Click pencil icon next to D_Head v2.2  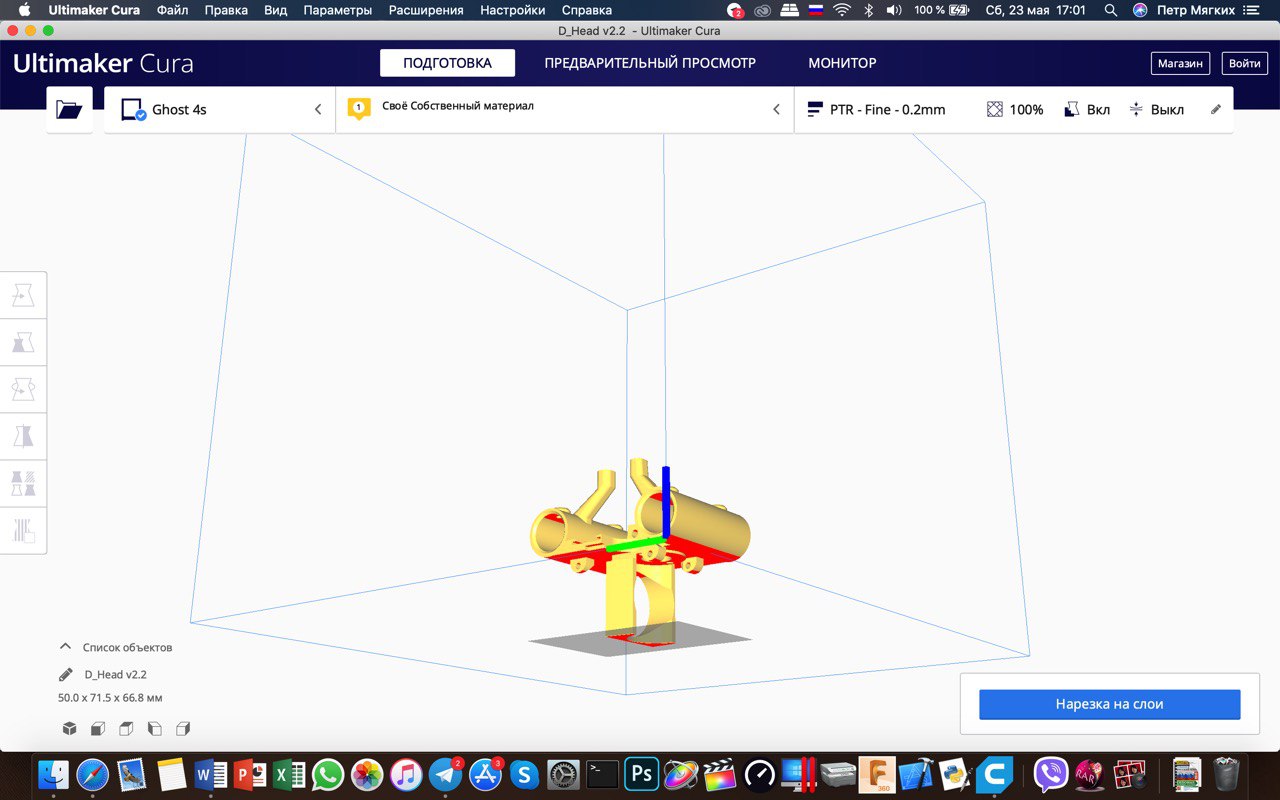coord(66,675)
